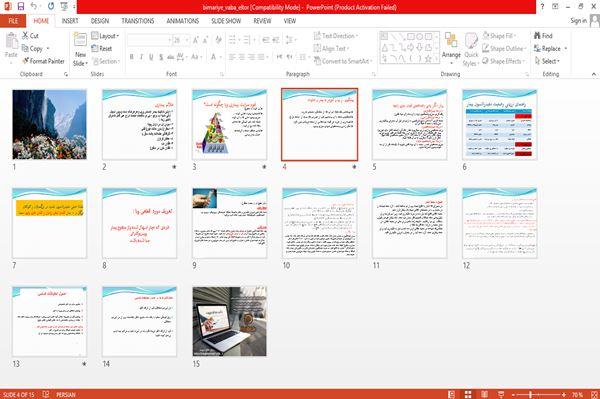
Task: Click the Format Painter brush icon
Action: [26, 61]
